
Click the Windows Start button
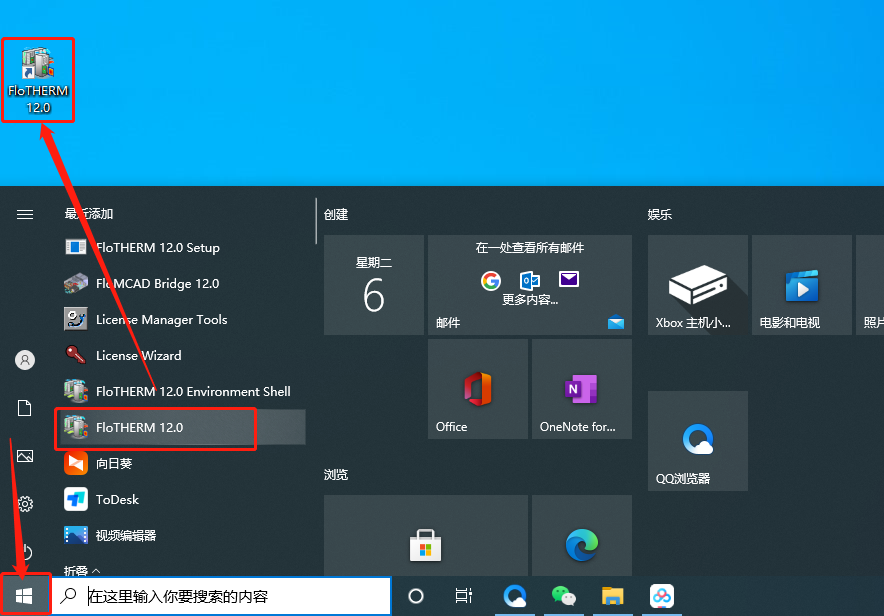click(25, 596)
